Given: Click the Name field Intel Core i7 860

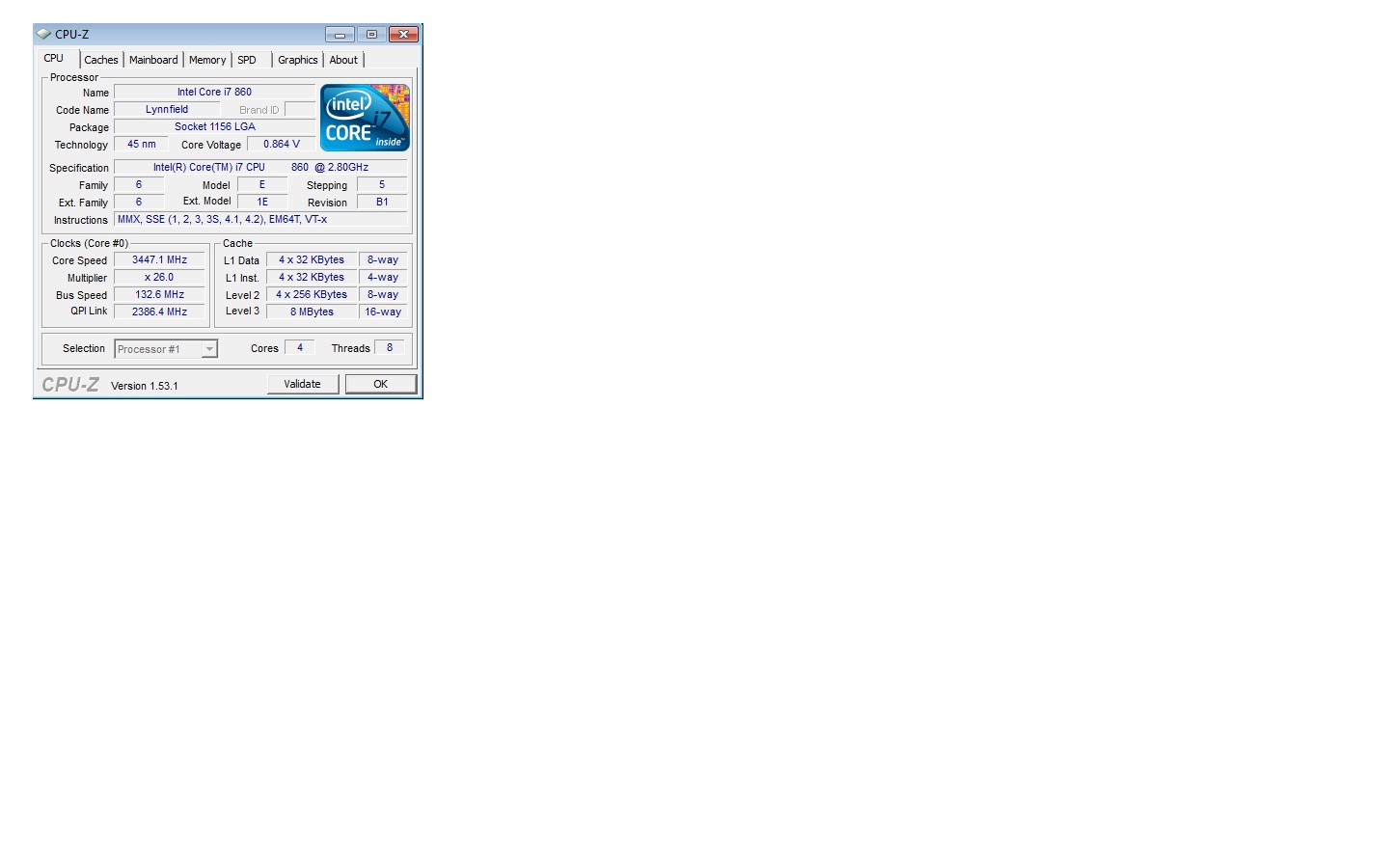Looking at the screenshot, I should point(214,93).
